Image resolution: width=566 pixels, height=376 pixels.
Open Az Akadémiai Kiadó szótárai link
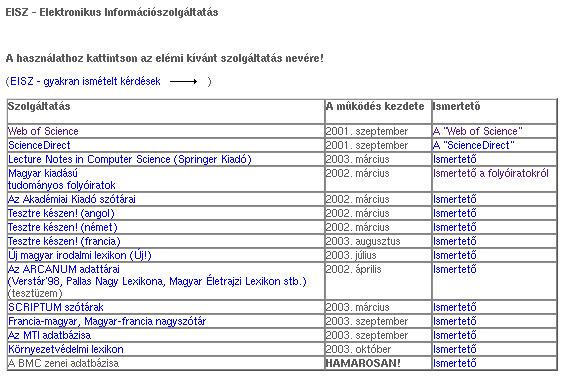[72, 200]
